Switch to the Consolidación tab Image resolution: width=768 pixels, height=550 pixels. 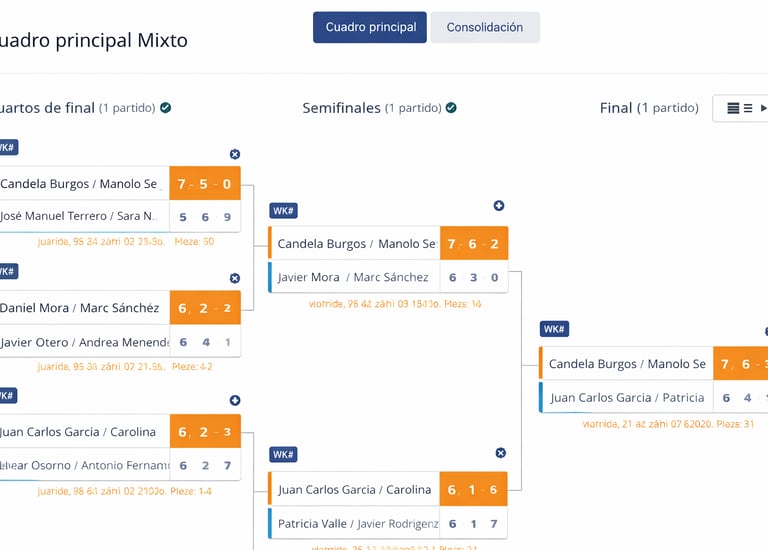pyautogui.click(x=485, y=28)
